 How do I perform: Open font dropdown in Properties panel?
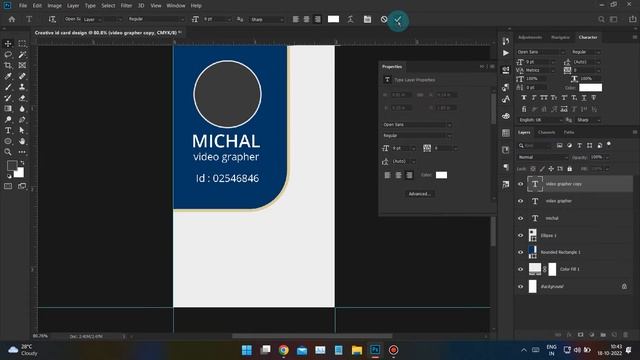tap(417, 124)
